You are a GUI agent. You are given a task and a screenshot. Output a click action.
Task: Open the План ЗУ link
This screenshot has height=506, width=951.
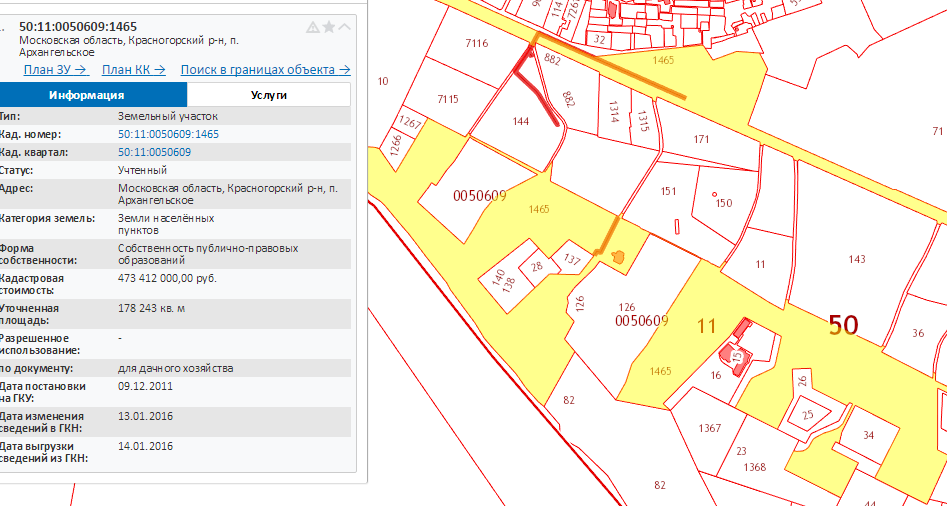pos(56,70)
